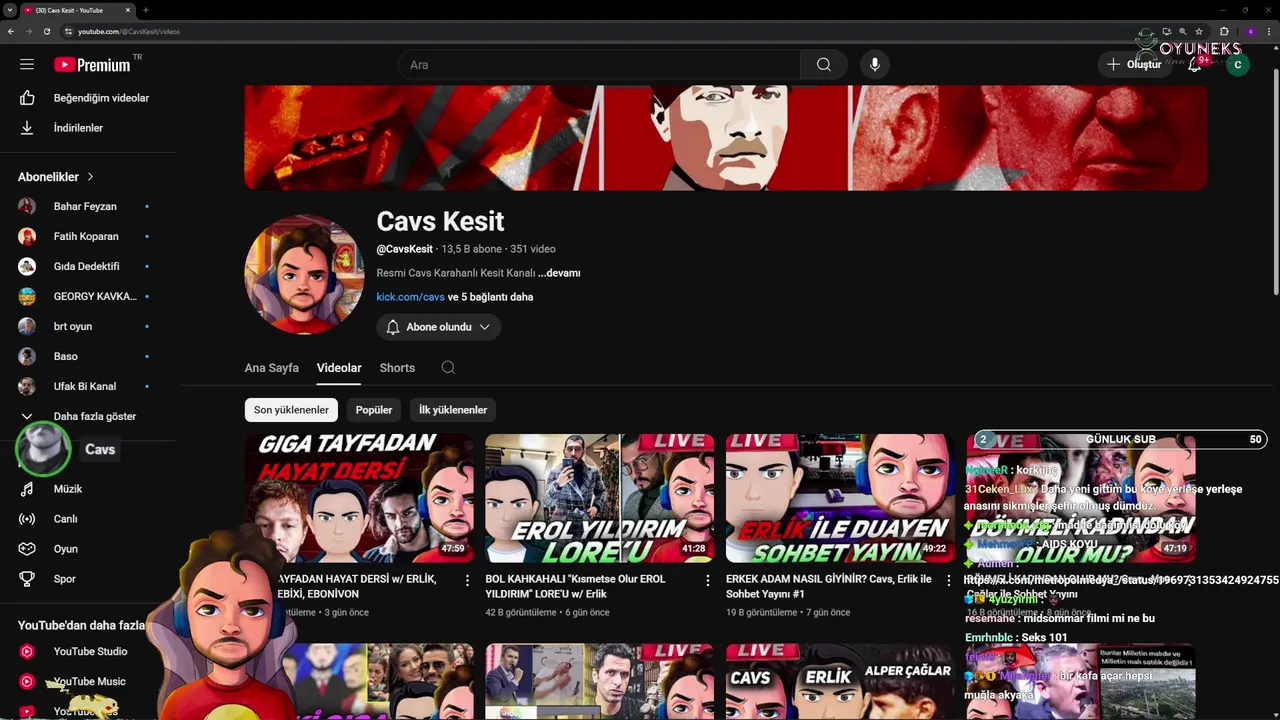
Task: Open options menu for ERKEK ADAM NASIL GİYİNİR video
Action: click(949, 580)
